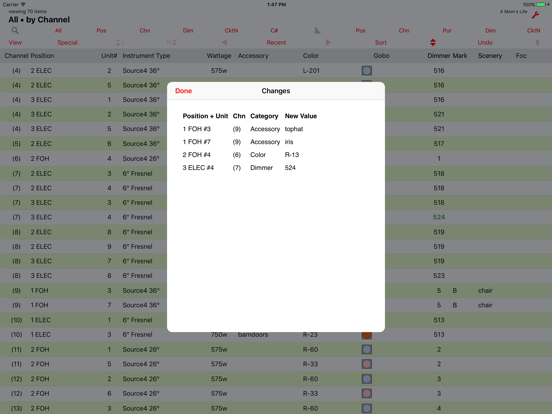Tap the 'All • by Channel' title
The height and width of the screenshot is (414, 552).
pyautogui.click(x=39, y=20)
